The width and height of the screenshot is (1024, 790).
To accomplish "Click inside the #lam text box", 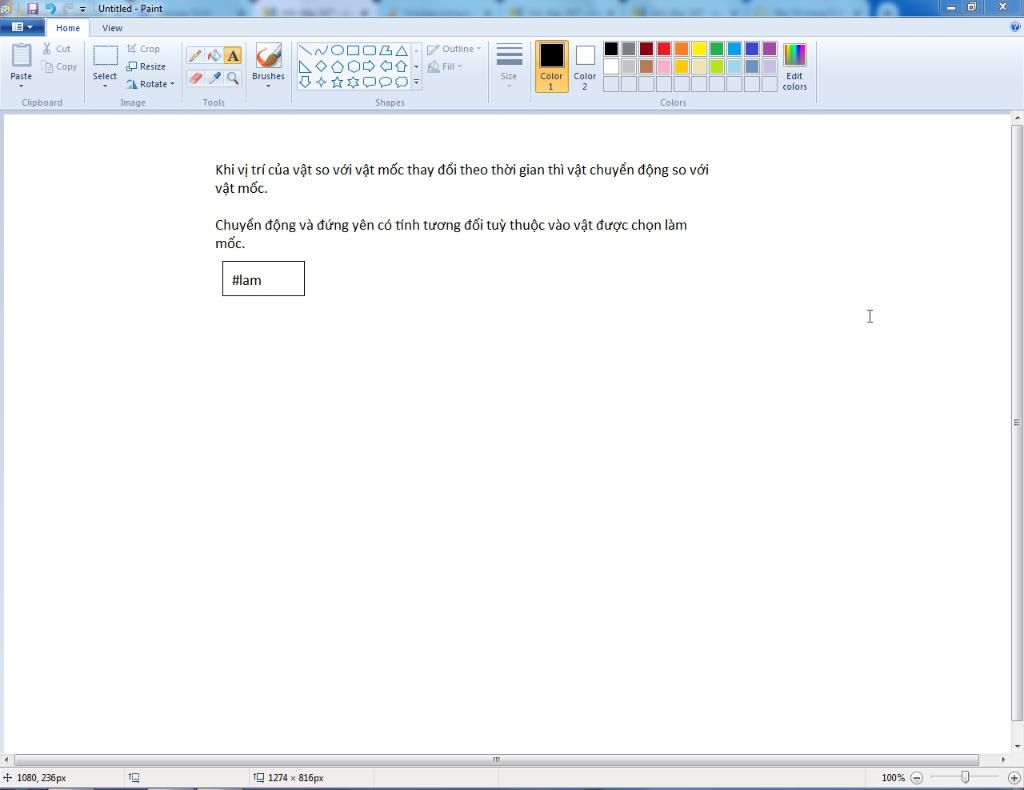I will tap(263, 279).
